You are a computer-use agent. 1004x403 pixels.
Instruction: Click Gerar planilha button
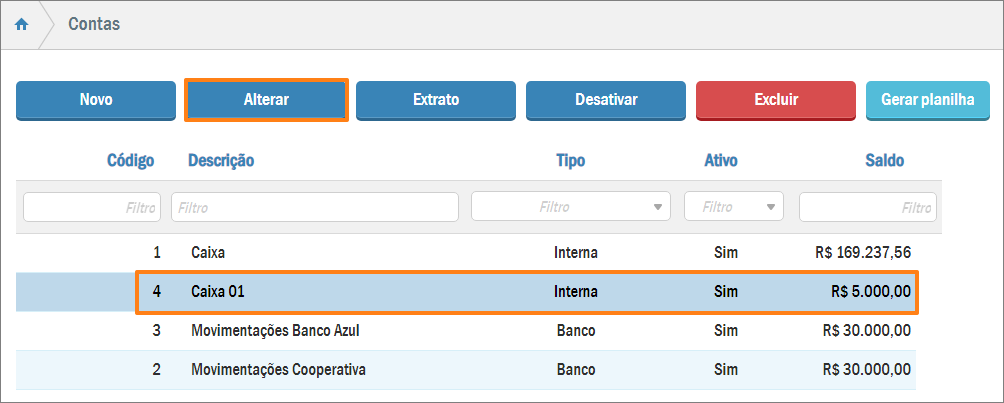(x=927, y=100)
